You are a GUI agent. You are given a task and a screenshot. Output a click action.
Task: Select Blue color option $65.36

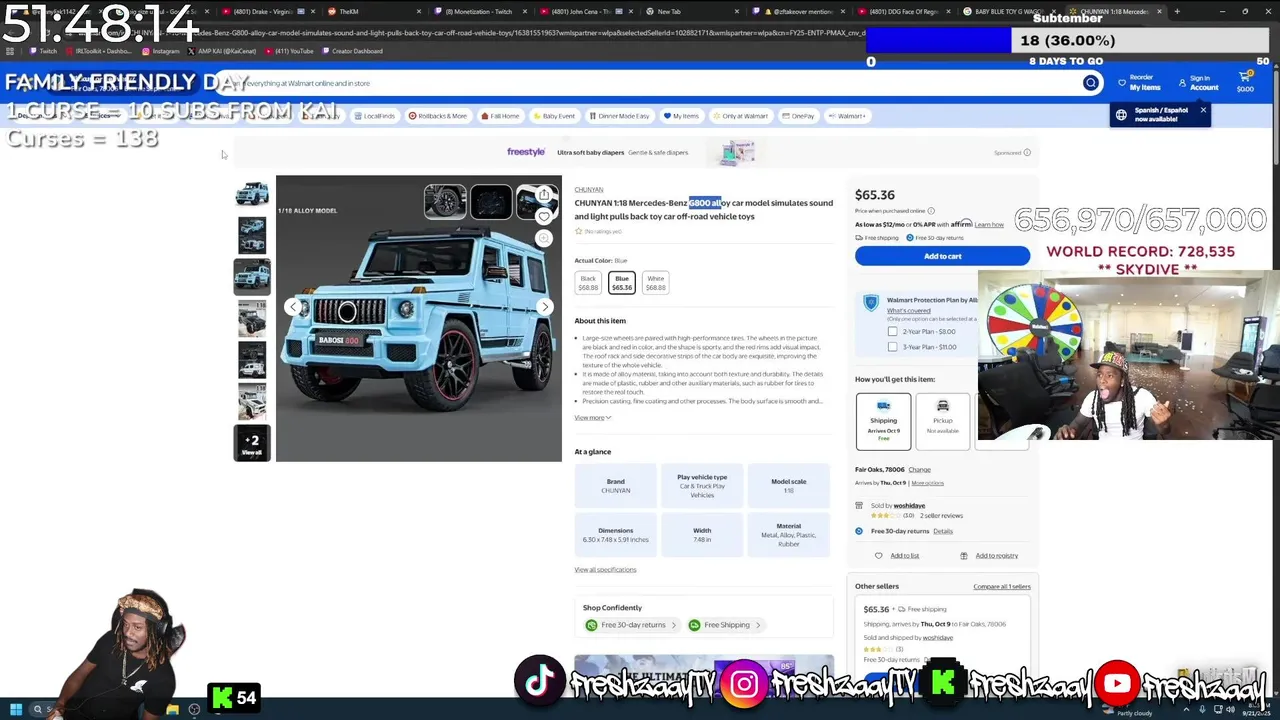(622, 283)
